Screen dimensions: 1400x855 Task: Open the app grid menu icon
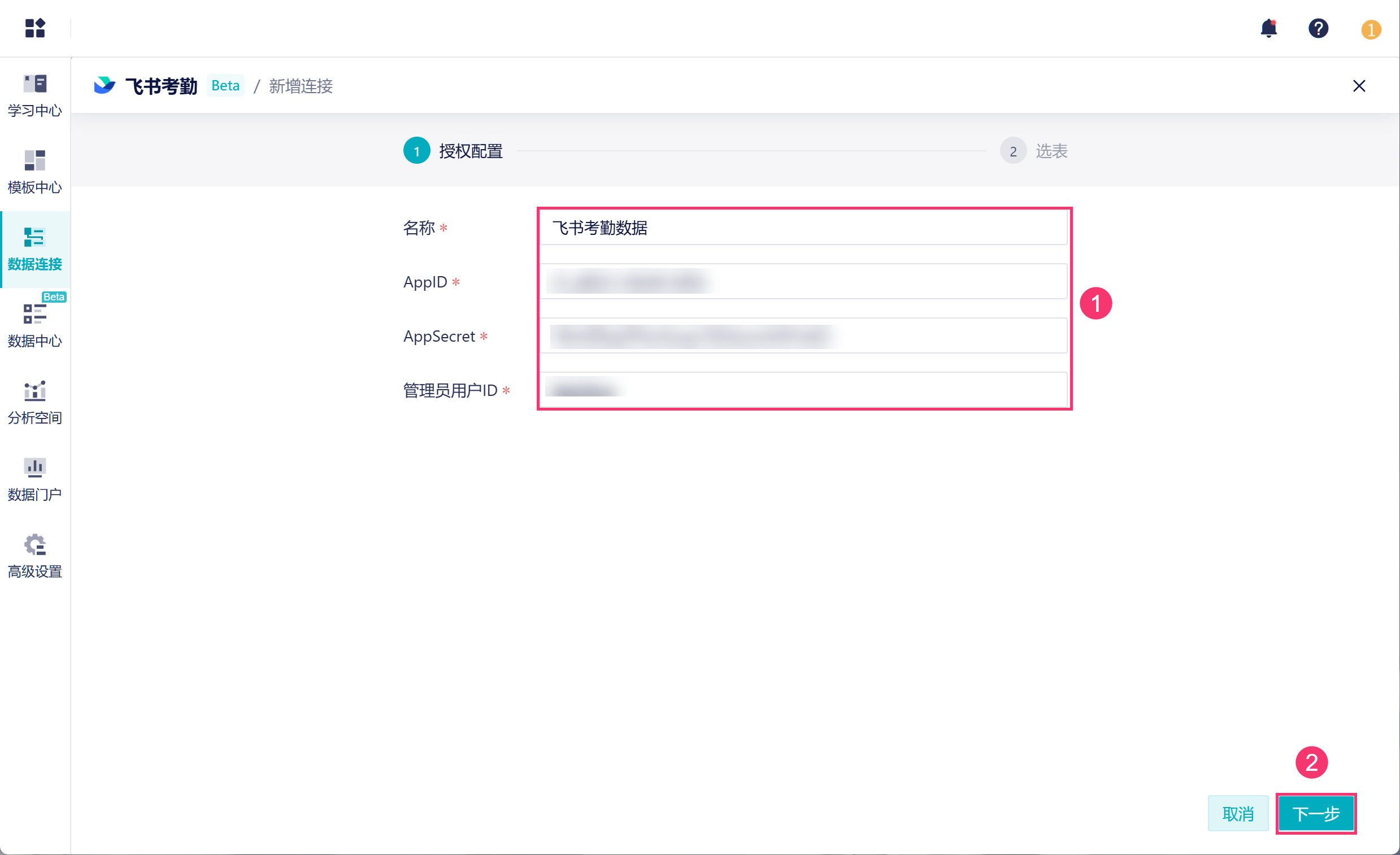click(34, 28)
